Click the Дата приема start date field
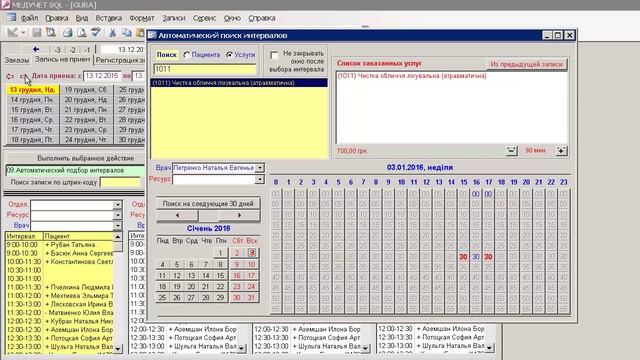Image resolution: width=640 pixels, height=360 pixels. point(101,76)
